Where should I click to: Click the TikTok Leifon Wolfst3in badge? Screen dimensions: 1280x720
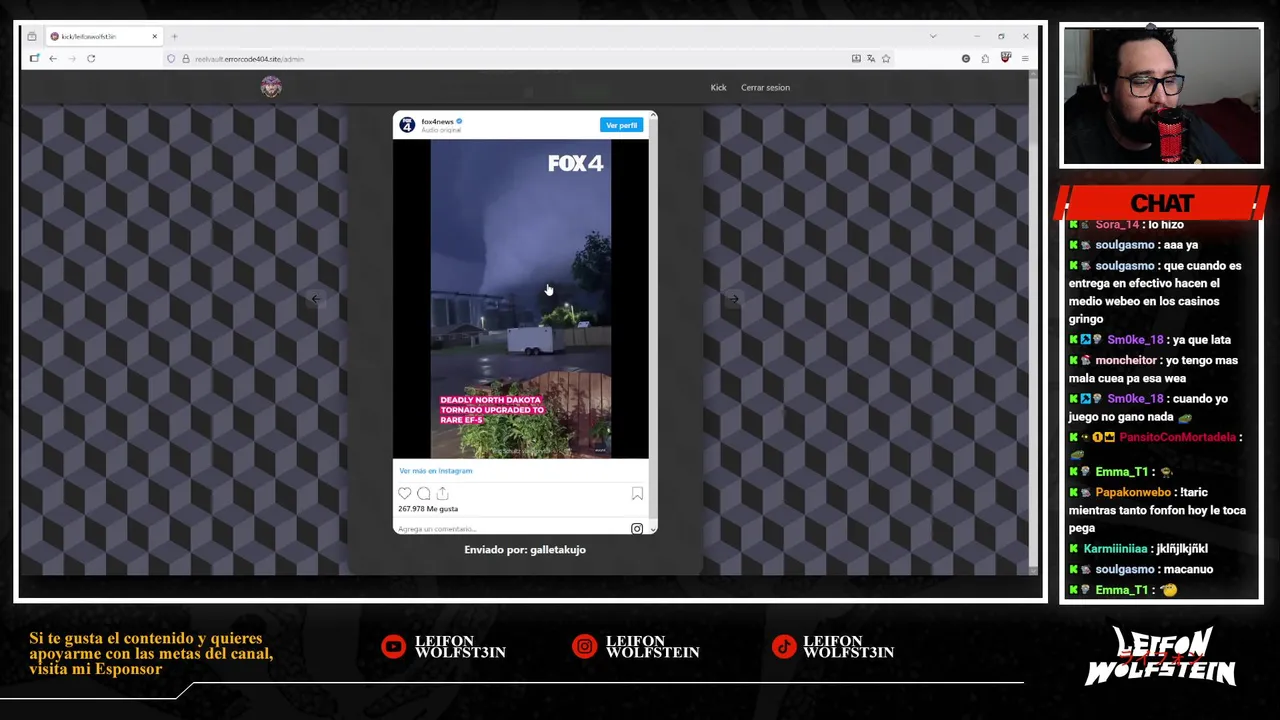pyautogui.click(x=833, y=647)
